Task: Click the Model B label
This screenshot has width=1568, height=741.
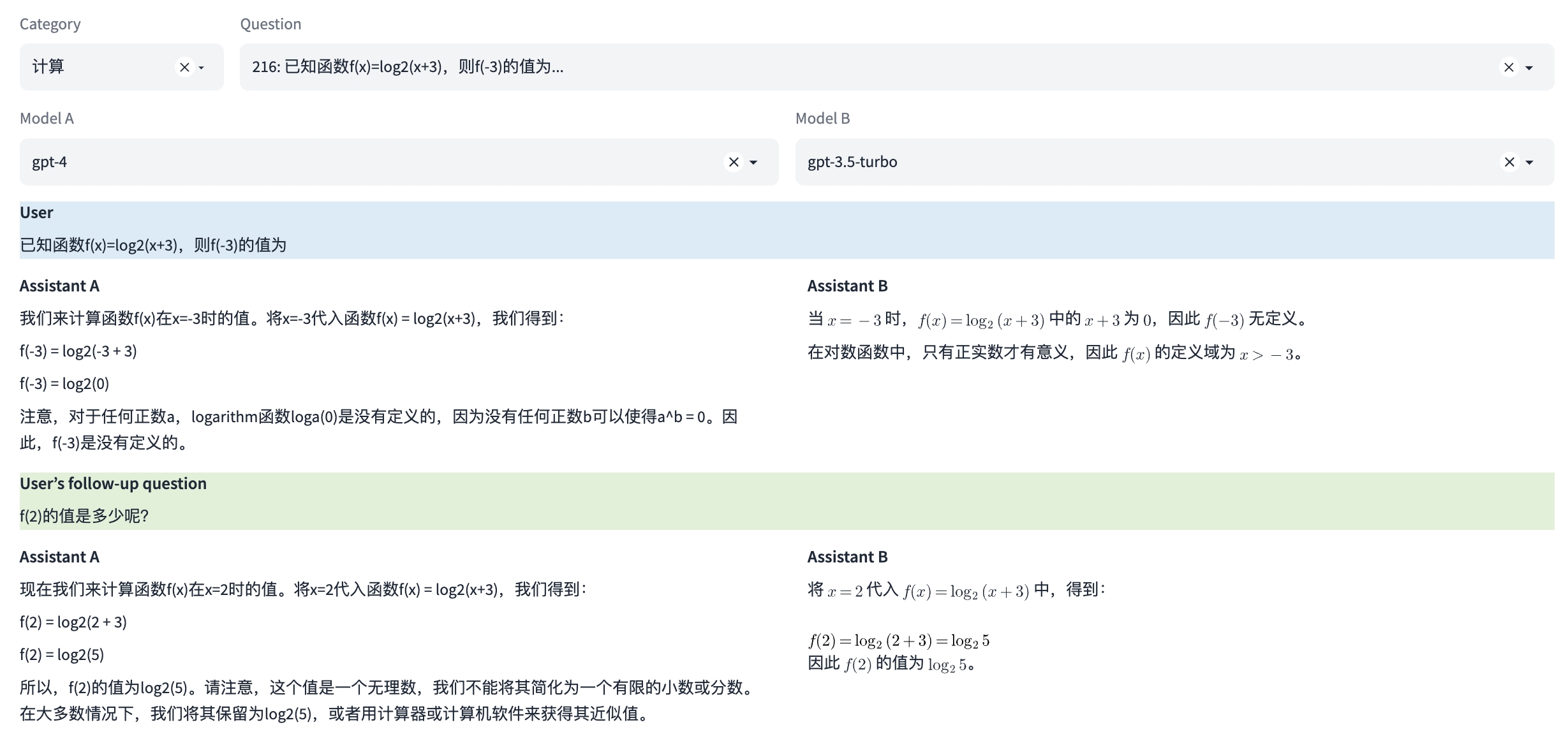Action: [x=822, y=119]
